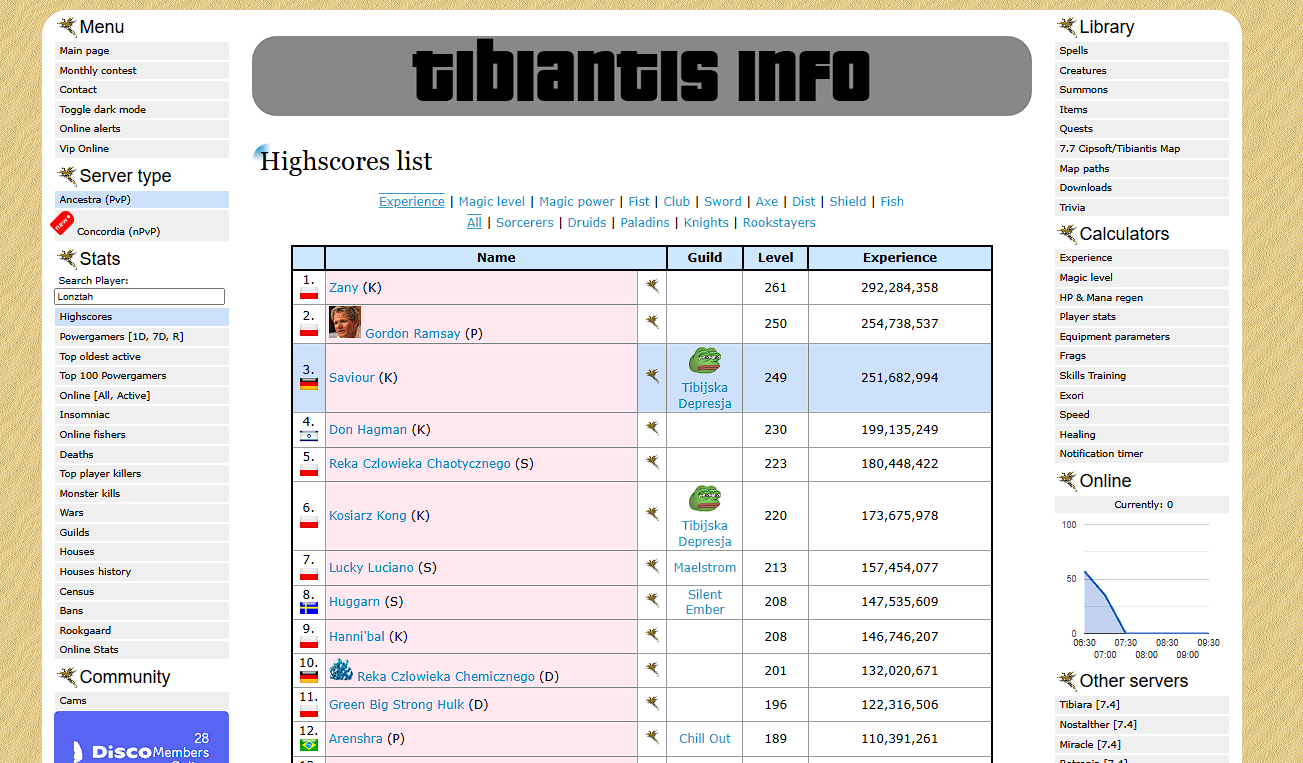Click the dragon icon in Gordon Ramsay's row
1303x763 pixels.
coord(652,322)
